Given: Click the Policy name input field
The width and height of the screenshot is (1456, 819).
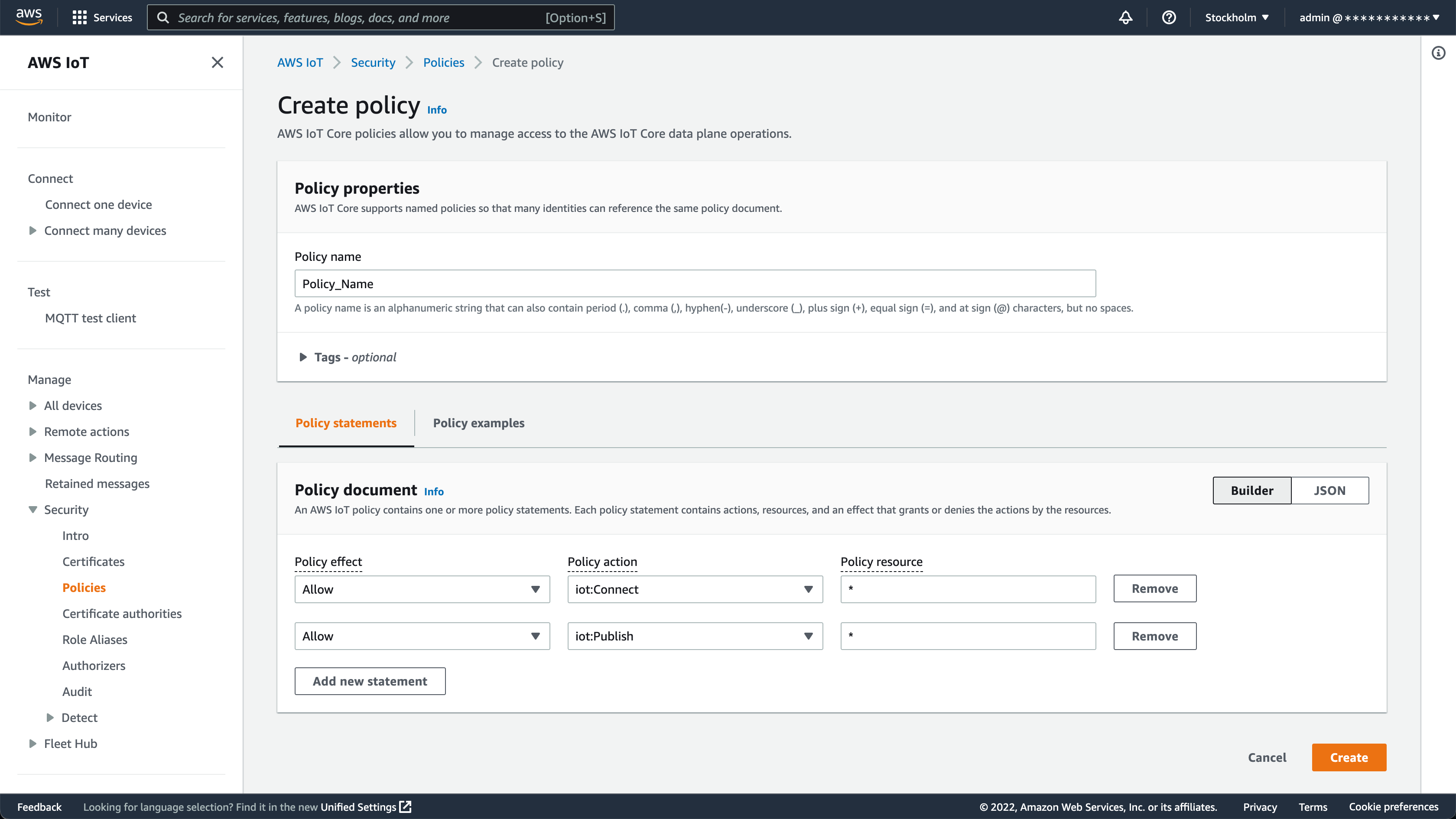Looking at the screenshot, I should (x=695, y=284).
